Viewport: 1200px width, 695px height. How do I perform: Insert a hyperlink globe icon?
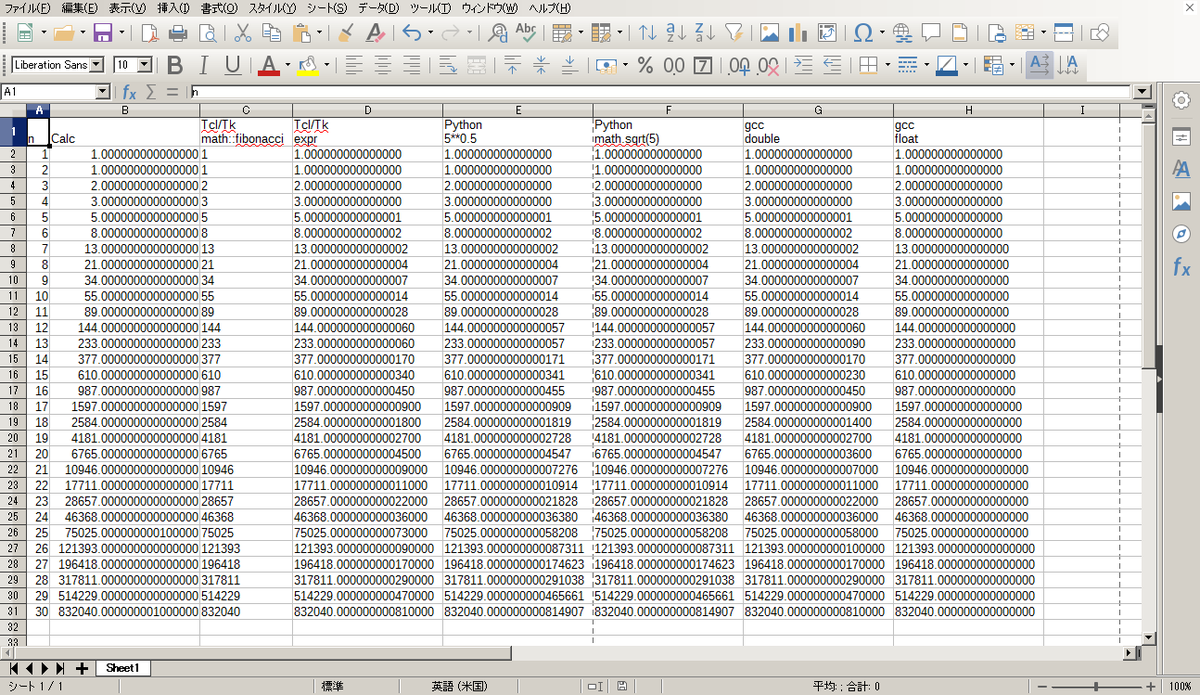pos(902,33)
